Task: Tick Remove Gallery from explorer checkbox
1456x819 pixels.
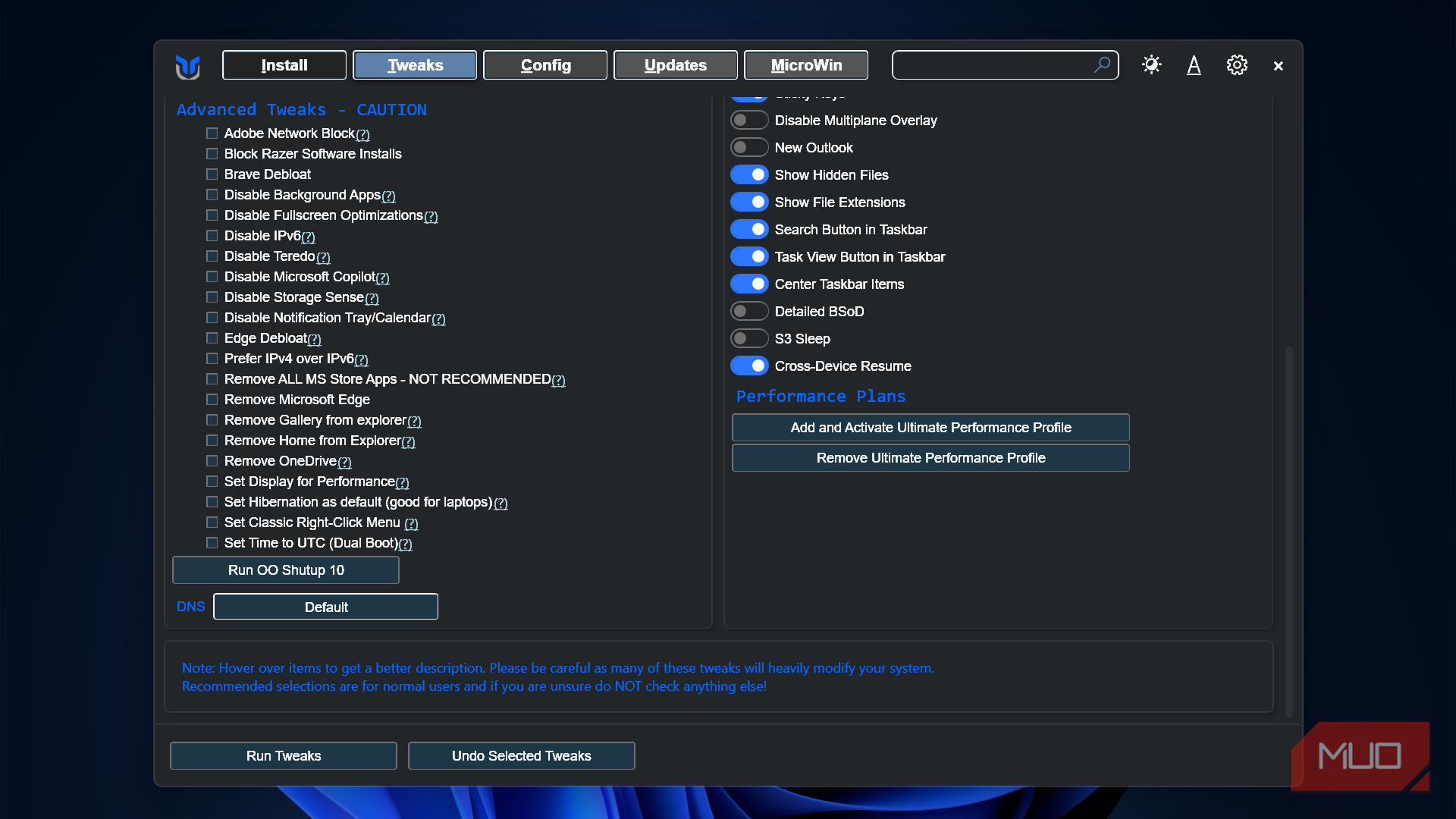Action: pyautogui.click(x=212, y=420)
